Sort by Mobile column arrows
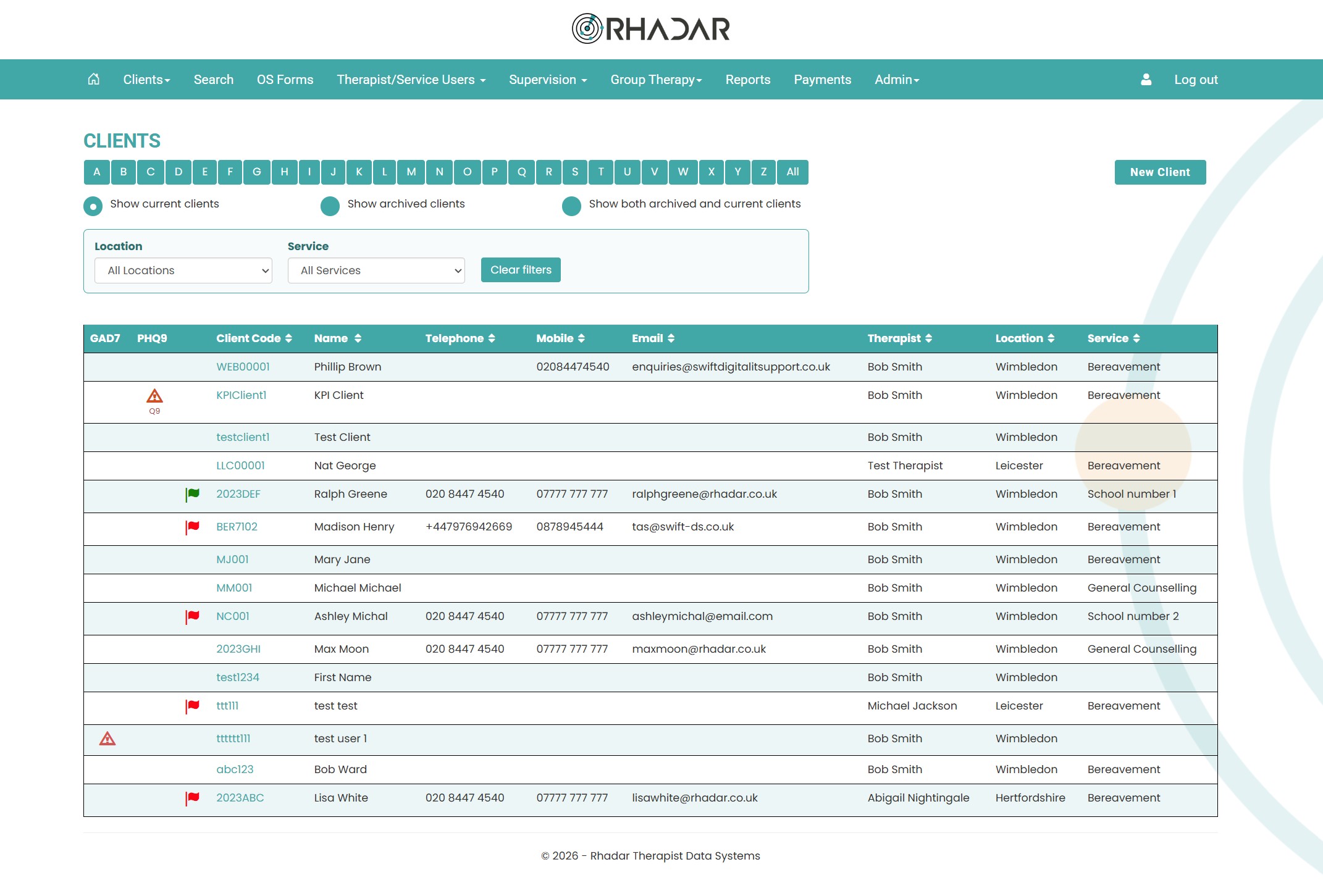Image resolution: width=1323 pixels, height=896 pixels. pos(581,338)
